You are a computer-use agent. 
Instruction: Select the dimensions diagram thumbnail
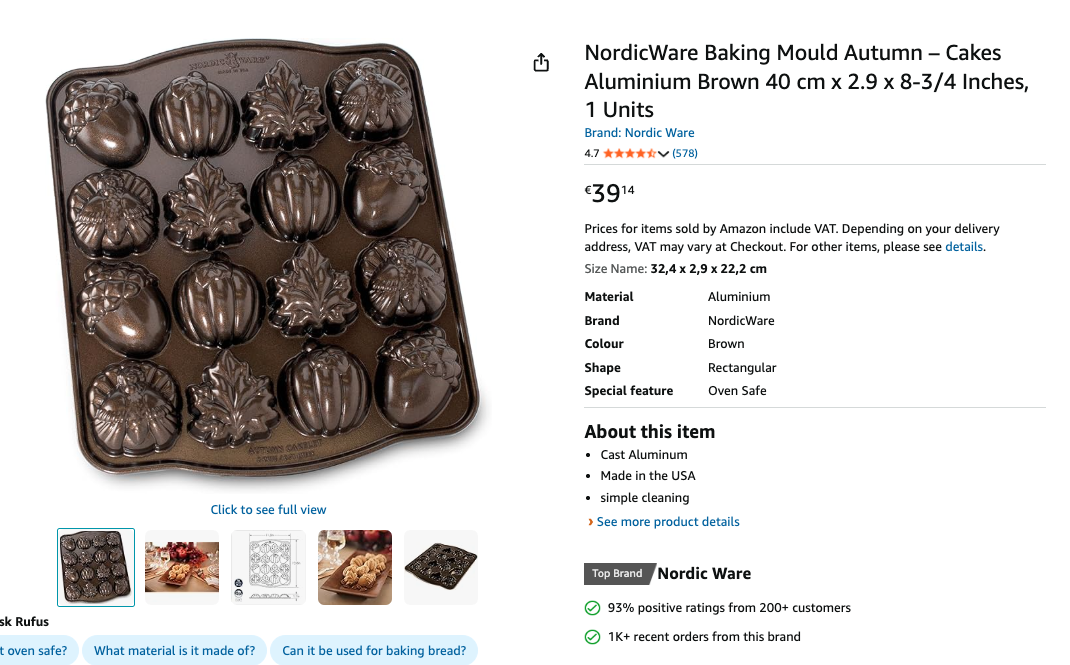tap(267, 567)
